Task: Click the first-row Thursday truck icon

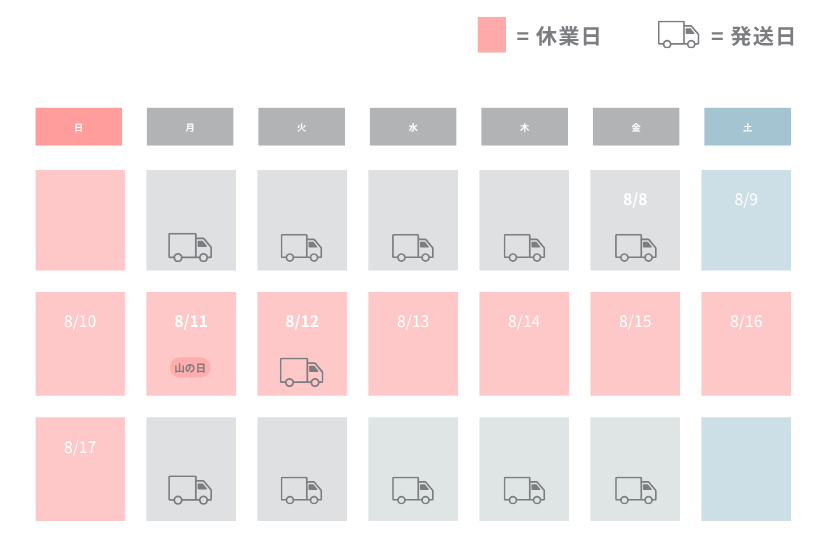Action: pyautogui.click(x=524, y=247)
